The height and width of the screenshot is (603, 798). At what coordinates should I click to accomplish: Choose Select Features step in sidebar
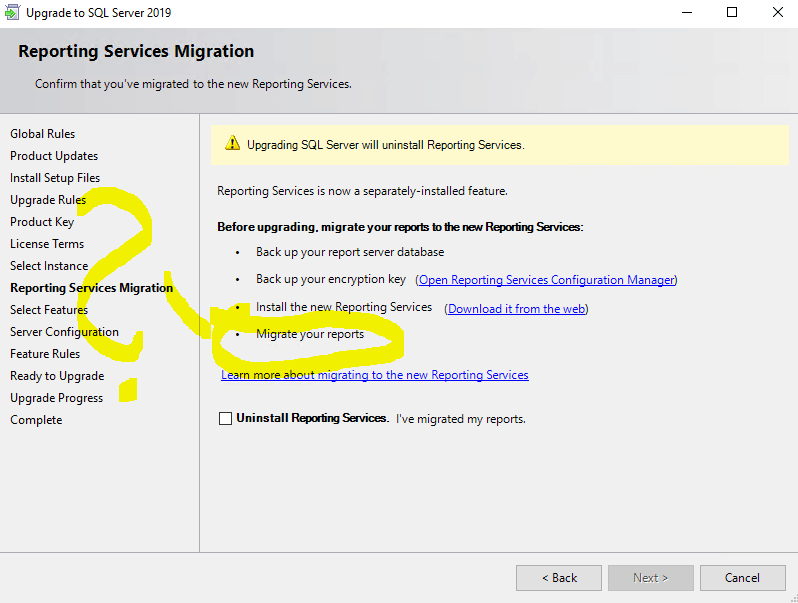[49, 310]
